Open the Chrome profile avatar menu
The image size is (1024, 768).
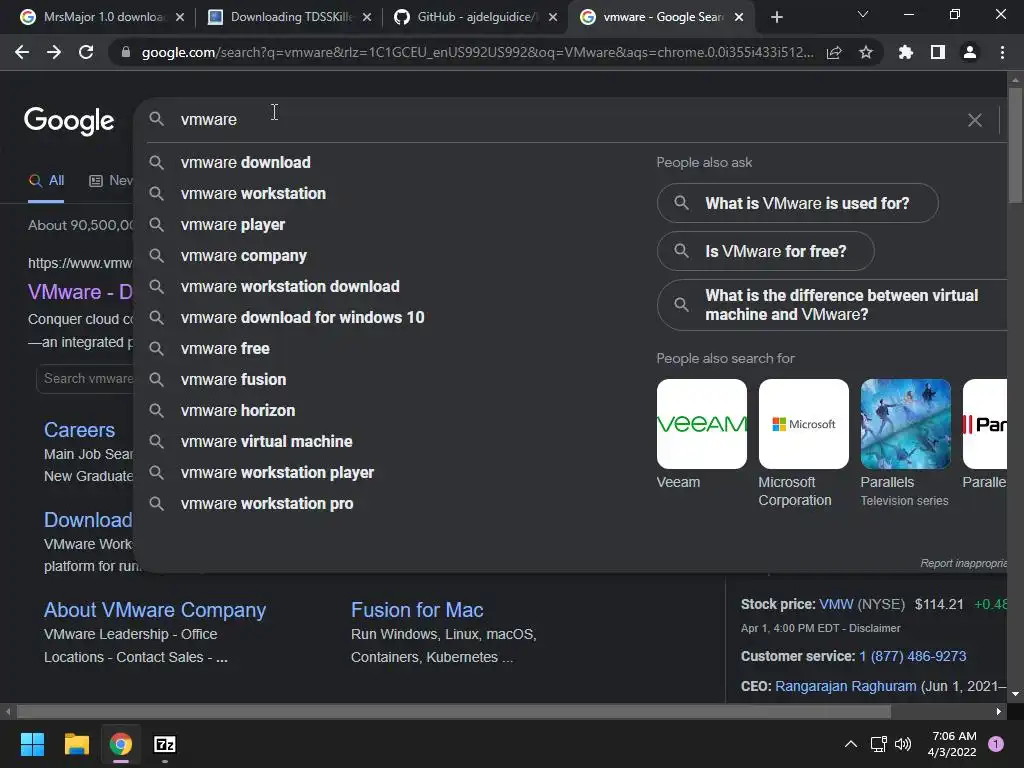pyautogui.click(x=970, y=52)
